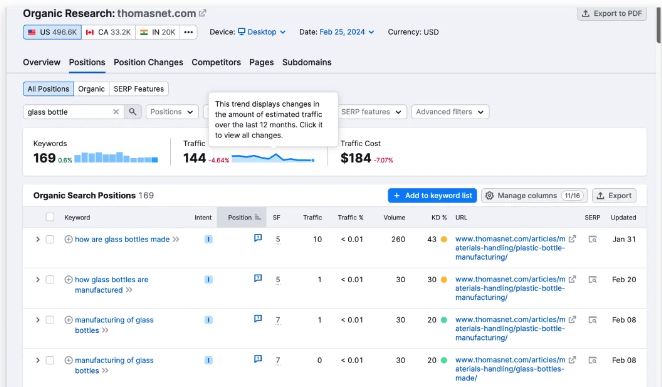Click Informational intent badge for 'how are glass bottles made'
Image resolution: width=662 pixels, height=387 pixels.
[209, 239]
